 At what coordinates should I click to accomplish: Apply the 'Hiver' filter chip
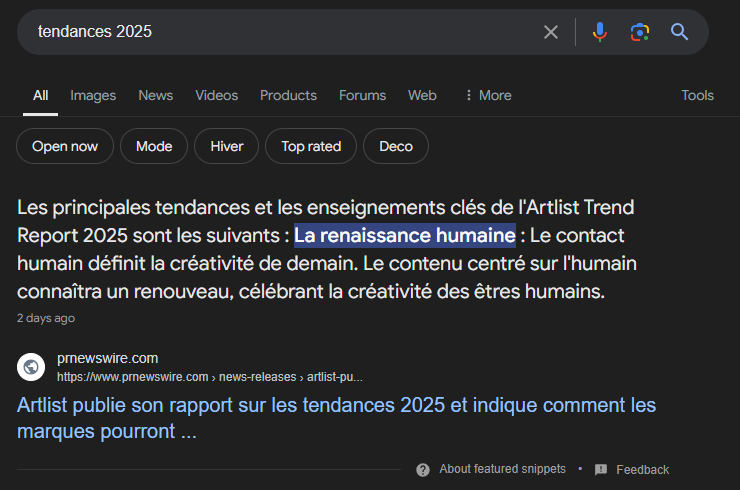click(x=227, y=146)
